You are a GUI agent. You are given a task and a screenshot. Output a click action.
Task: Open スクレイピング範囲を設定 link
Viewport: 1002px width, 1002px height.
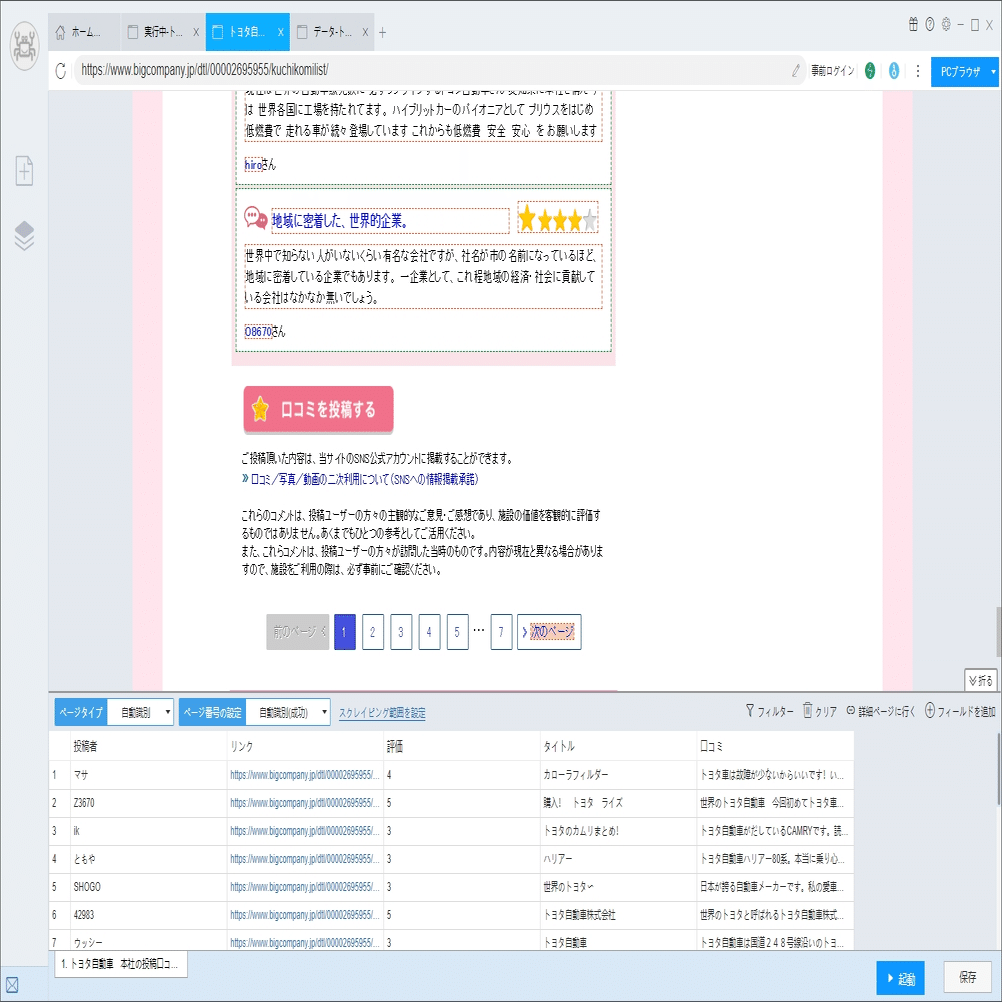pyautogui.click(x=382, y=713)
